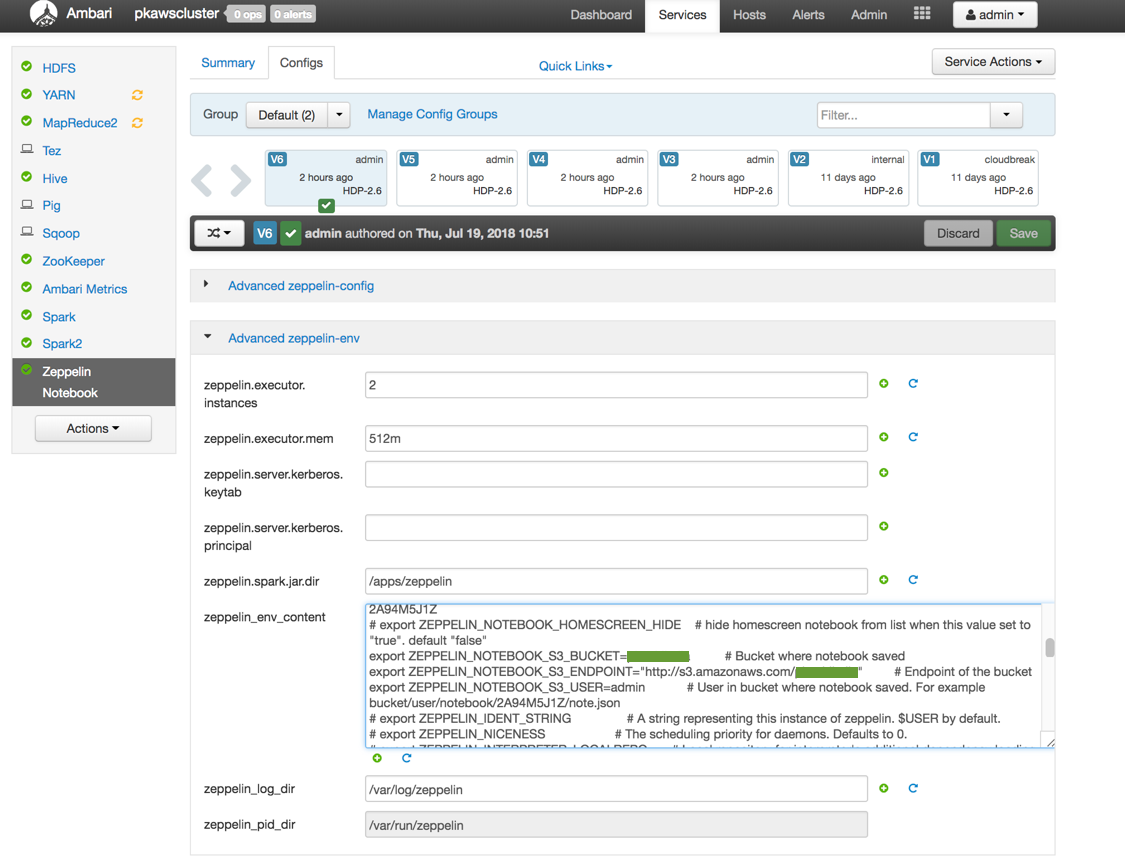Open the Group "Default (2)" dropdown
This screenshot has width=1125, height=866.
point(298,114)
